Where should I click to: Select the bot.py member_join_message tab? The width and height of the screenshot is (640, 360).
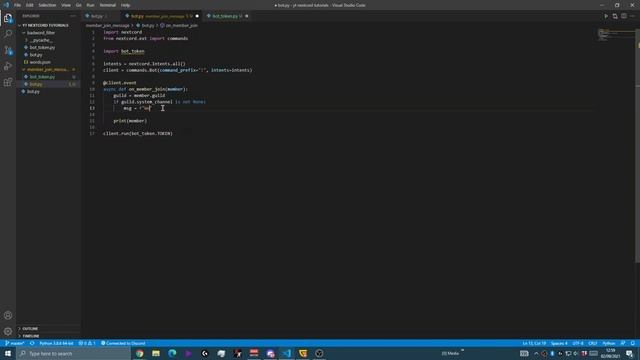point(162,16)
